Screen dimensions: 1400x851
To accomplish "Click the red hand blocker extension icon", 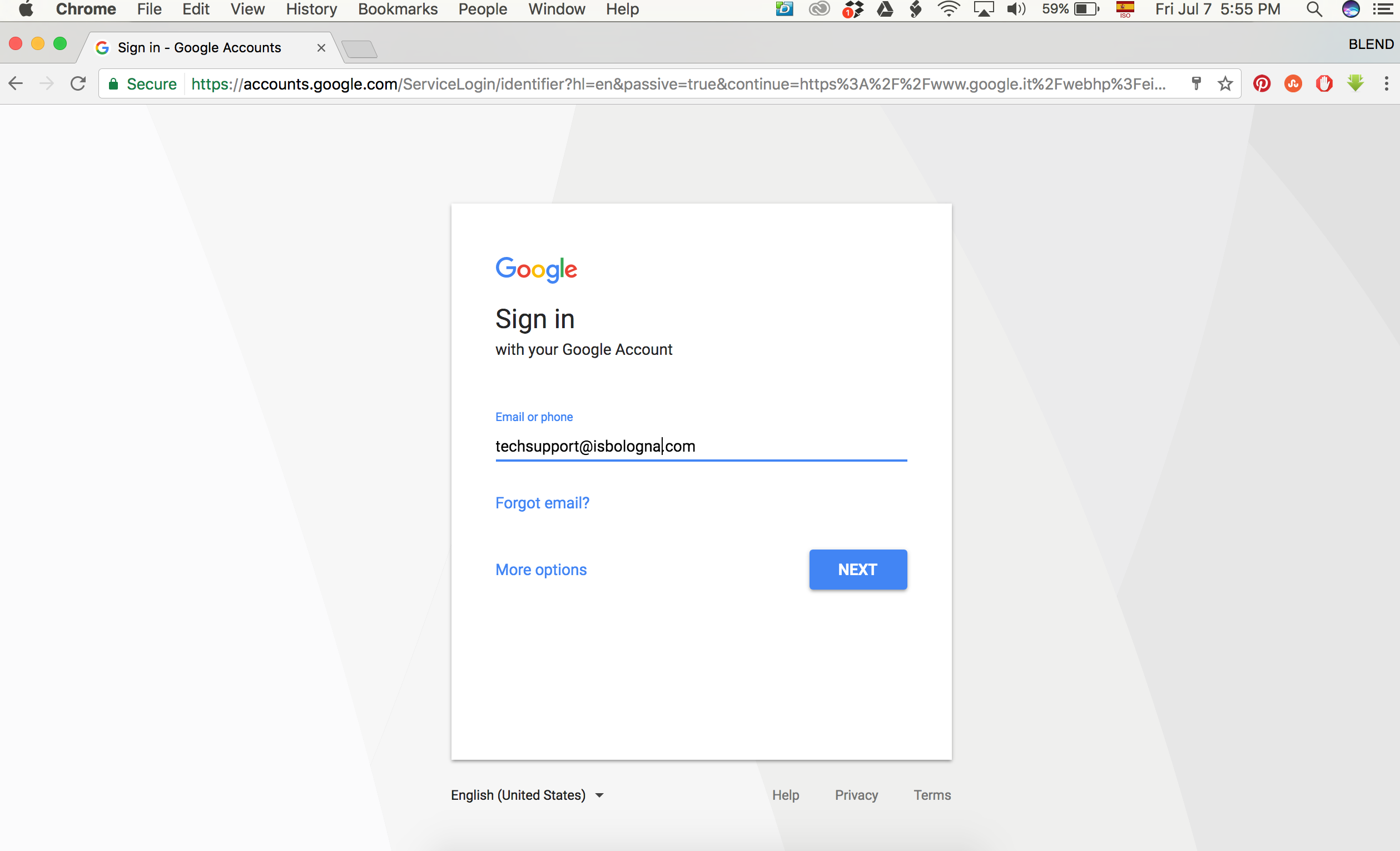I will (1324, 83).
